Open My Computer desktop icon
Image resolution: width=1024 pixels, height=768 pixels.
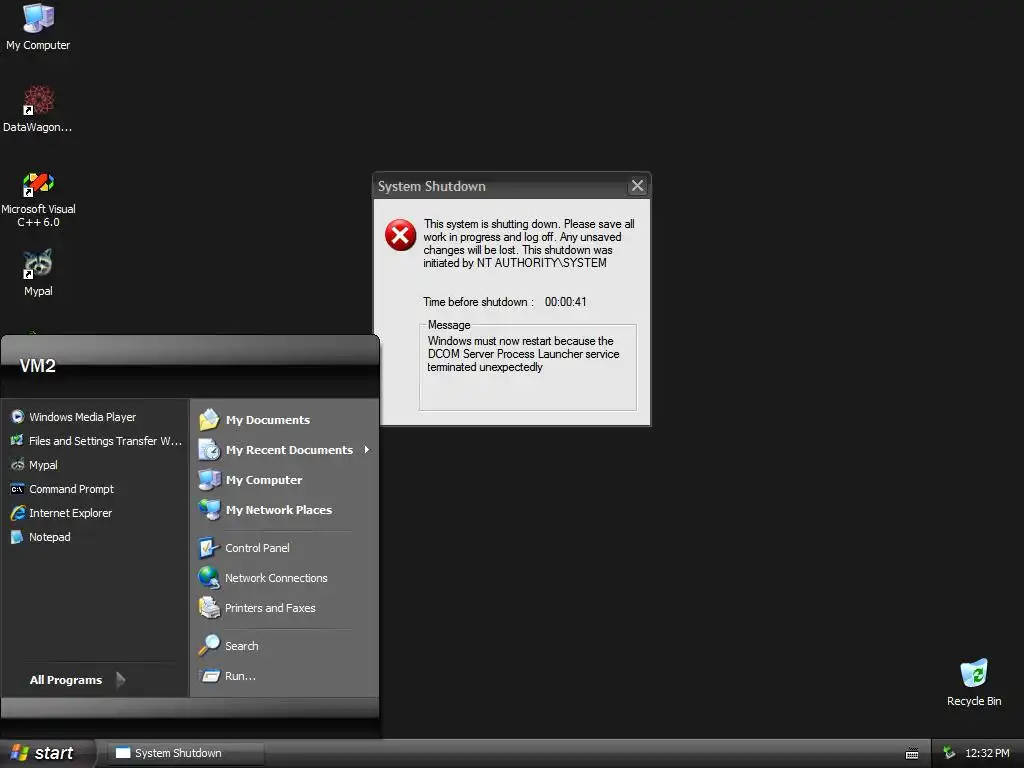point(38,27)
